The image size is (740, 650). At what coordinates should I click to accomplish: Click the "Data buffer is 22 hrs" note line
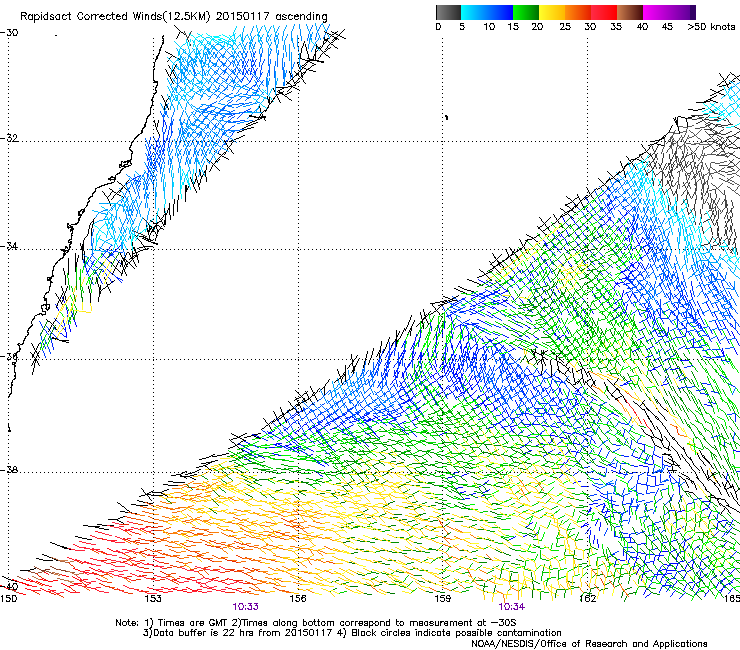tap(352, 633)
